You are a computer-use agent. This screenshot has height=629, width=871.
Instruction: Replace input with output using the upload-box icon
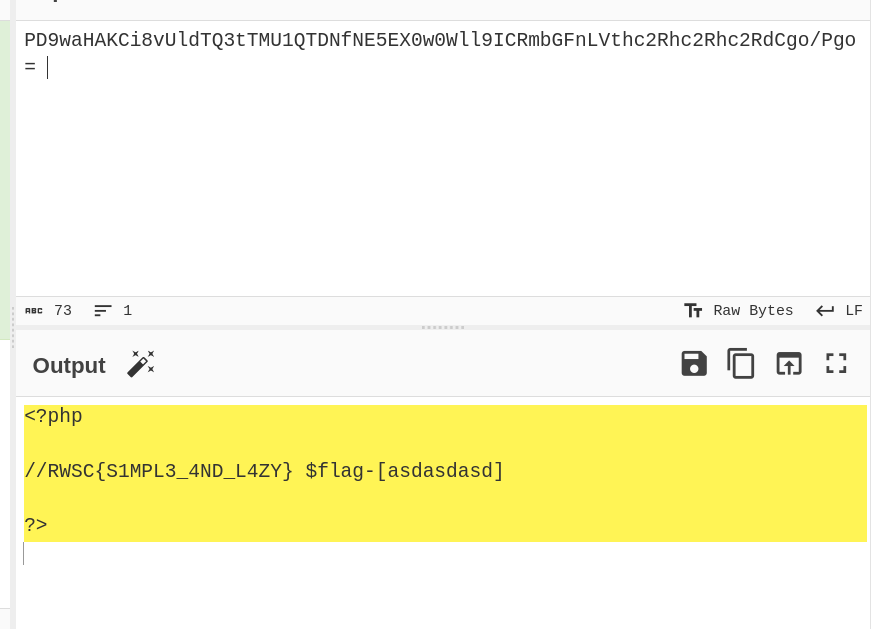789,364
